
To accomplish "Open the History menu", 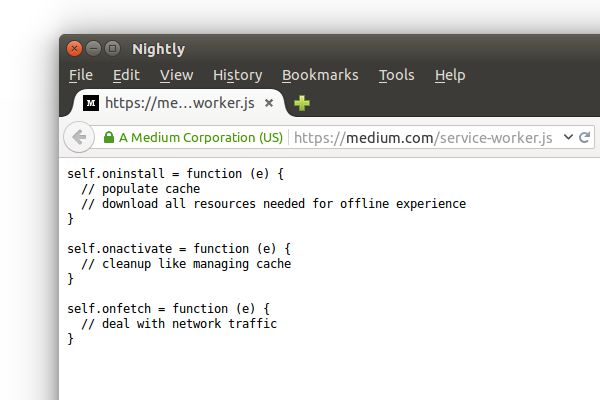I will (x=238, y=75).
